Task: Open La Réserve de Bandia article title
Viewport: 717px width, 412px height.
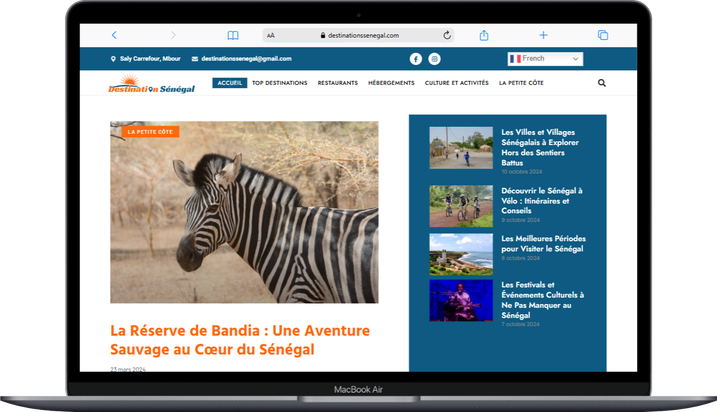Action: click(240, 340)
